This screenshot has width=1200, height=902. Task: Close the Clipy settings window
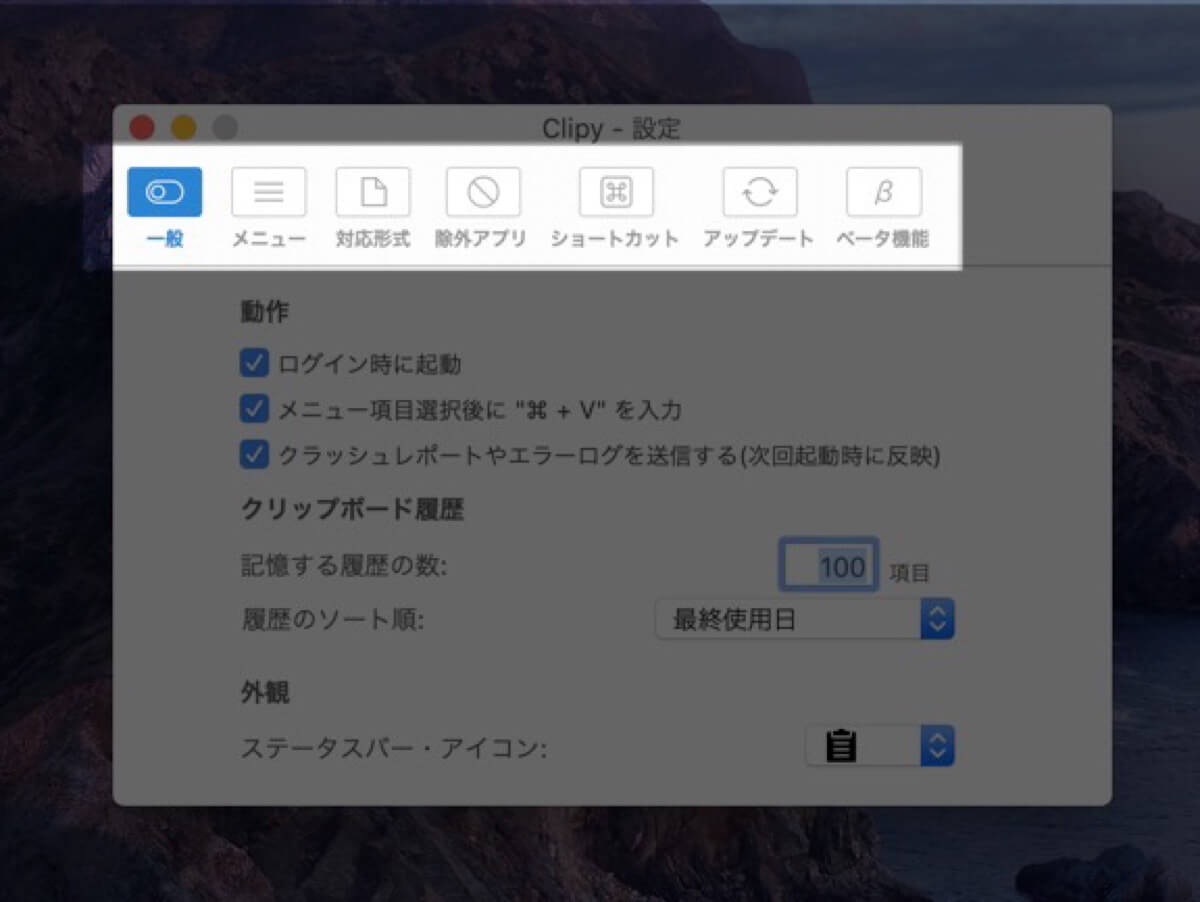coord(142,127)
